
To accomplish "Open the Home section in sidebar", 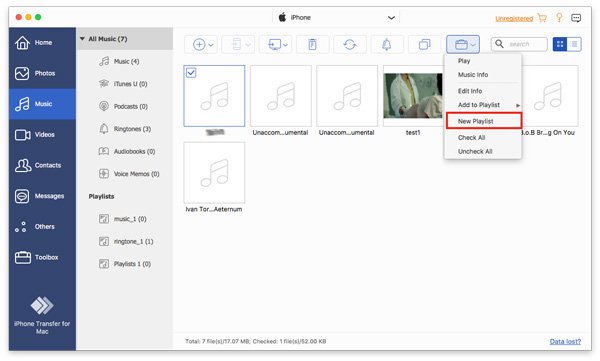I will tap(42, 42).
